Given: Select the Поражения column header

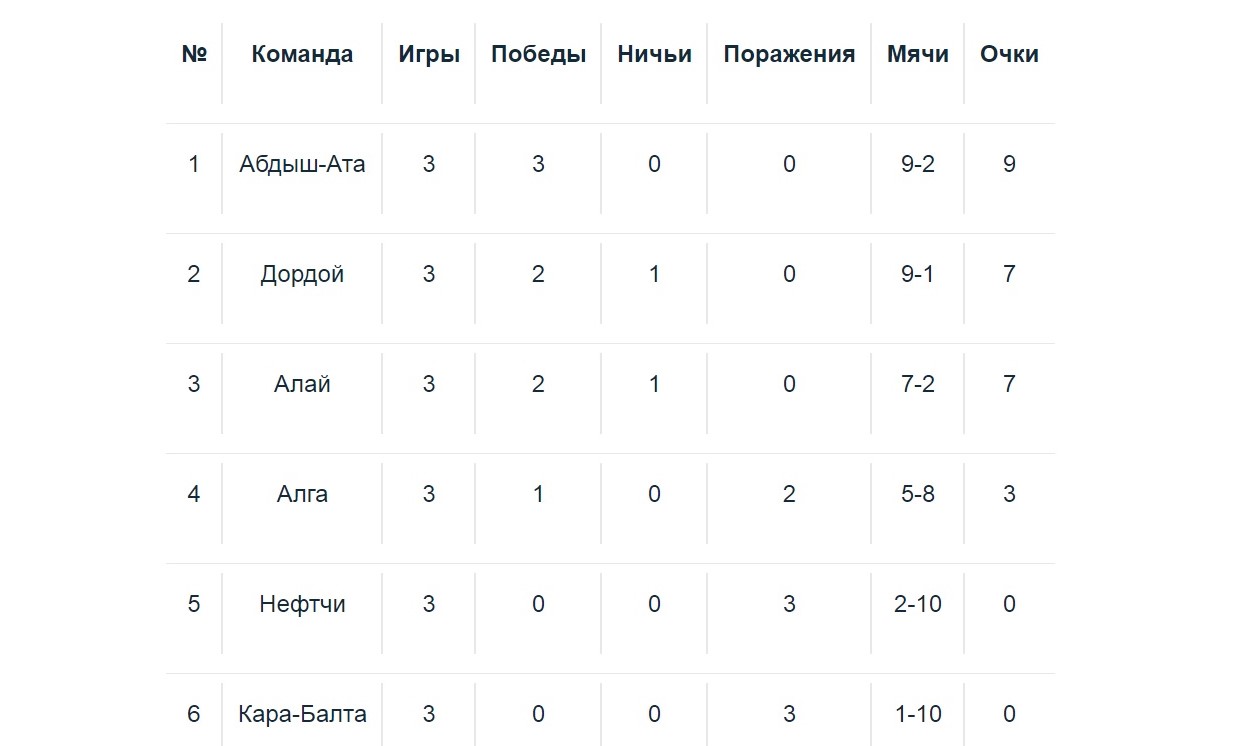Looking at the screenshot, I should [x=789, y=54].
